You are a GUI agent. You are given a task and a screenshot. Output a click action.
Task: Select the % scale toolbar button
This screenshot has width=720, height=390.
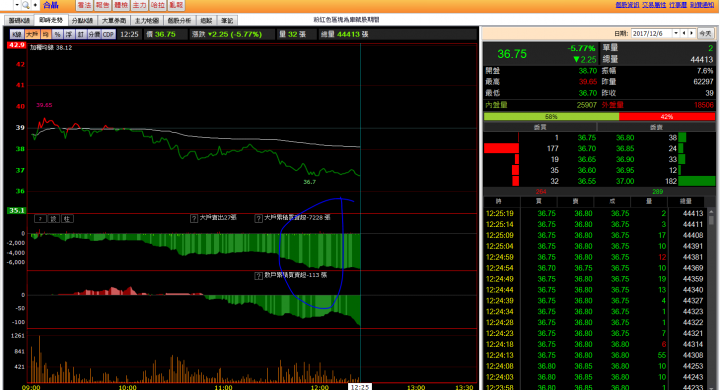point(57,34)
